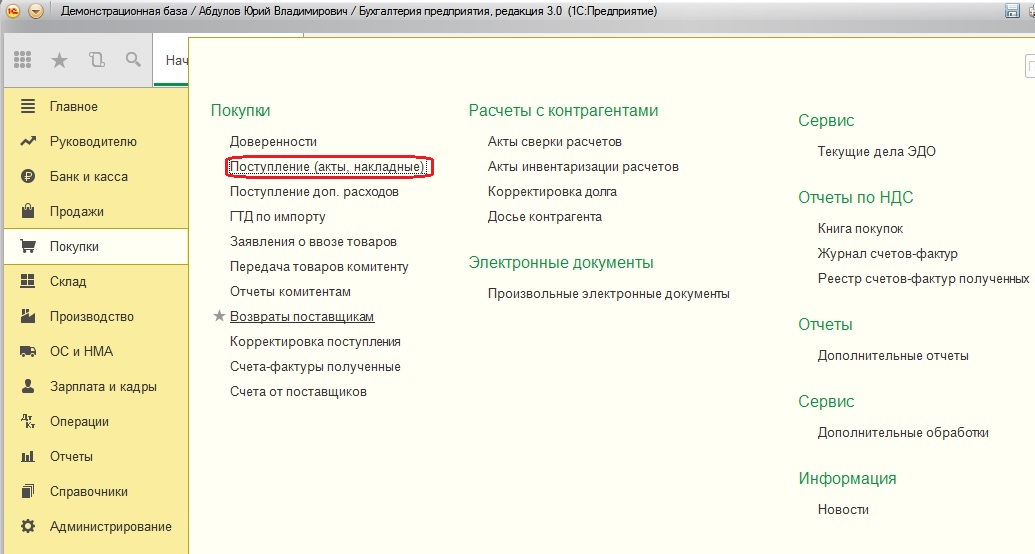Viewport: 1035px width, 554px height.
Task: Click the 1C application logo icon
Action: click(x=13, y=11)
